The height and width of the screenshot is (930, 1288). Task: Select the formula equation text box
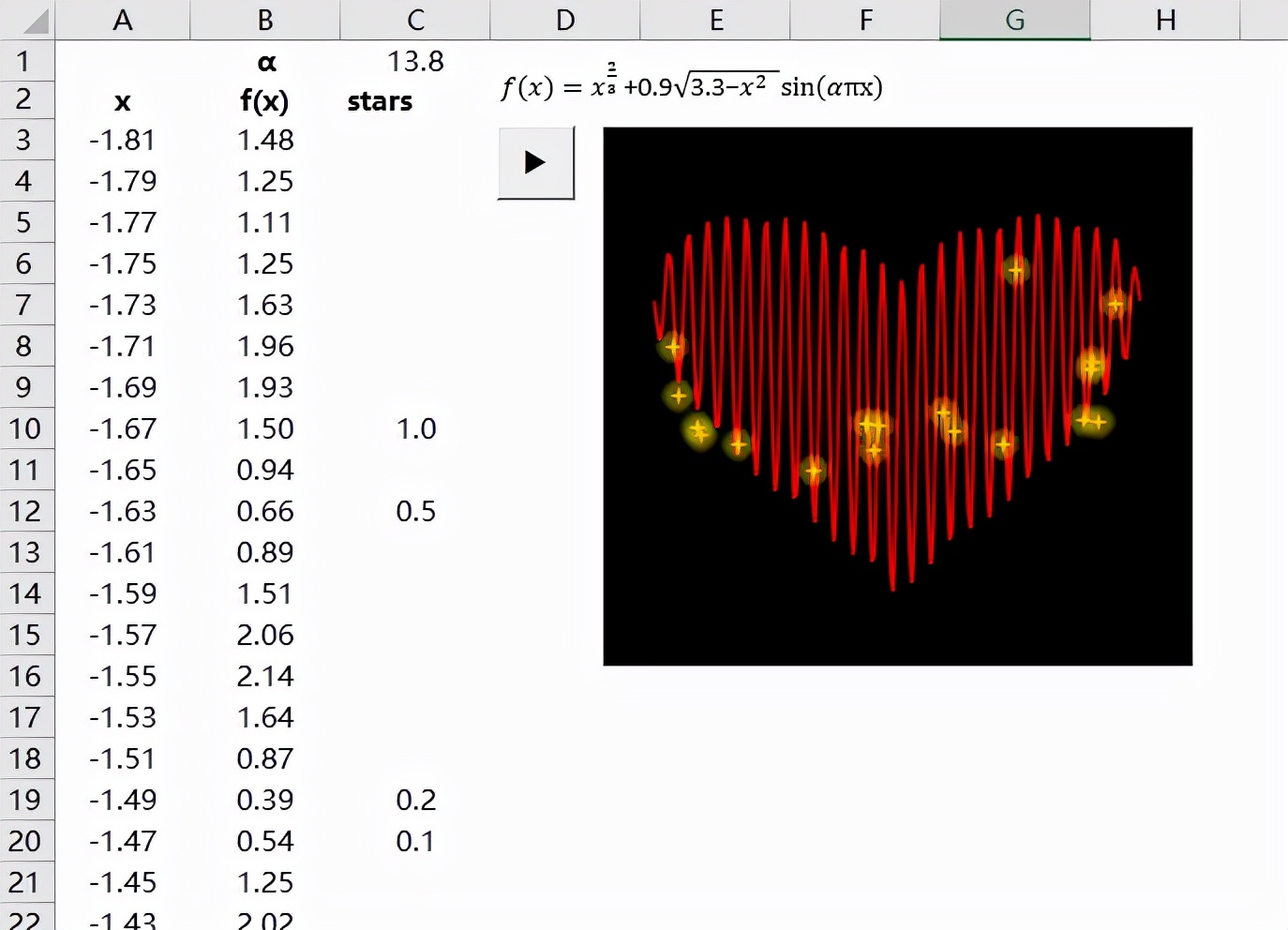point(692,84)
